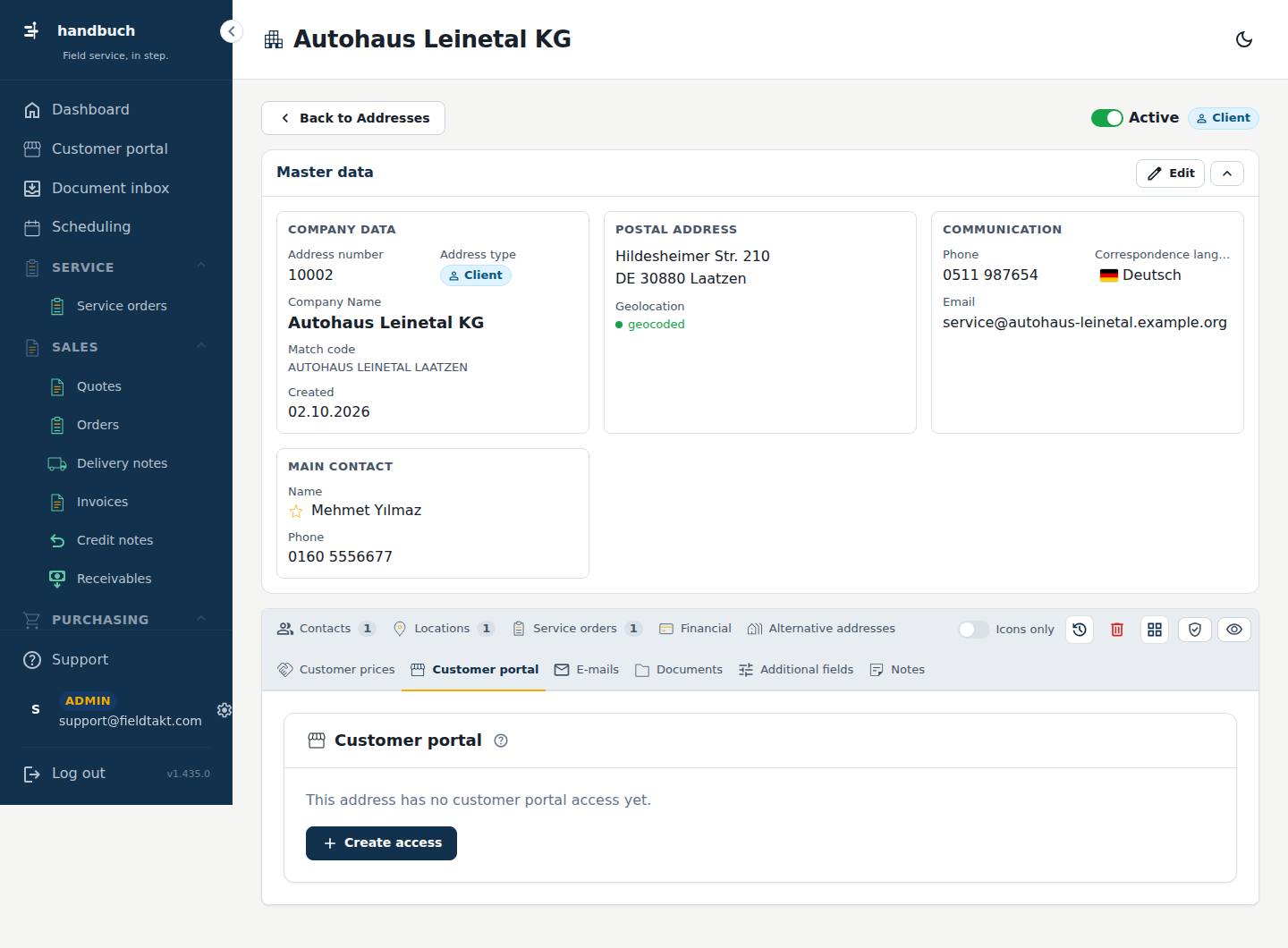Collapse the sidebar with the chevron button
The image size is (1288, 948).
[231, 31]
